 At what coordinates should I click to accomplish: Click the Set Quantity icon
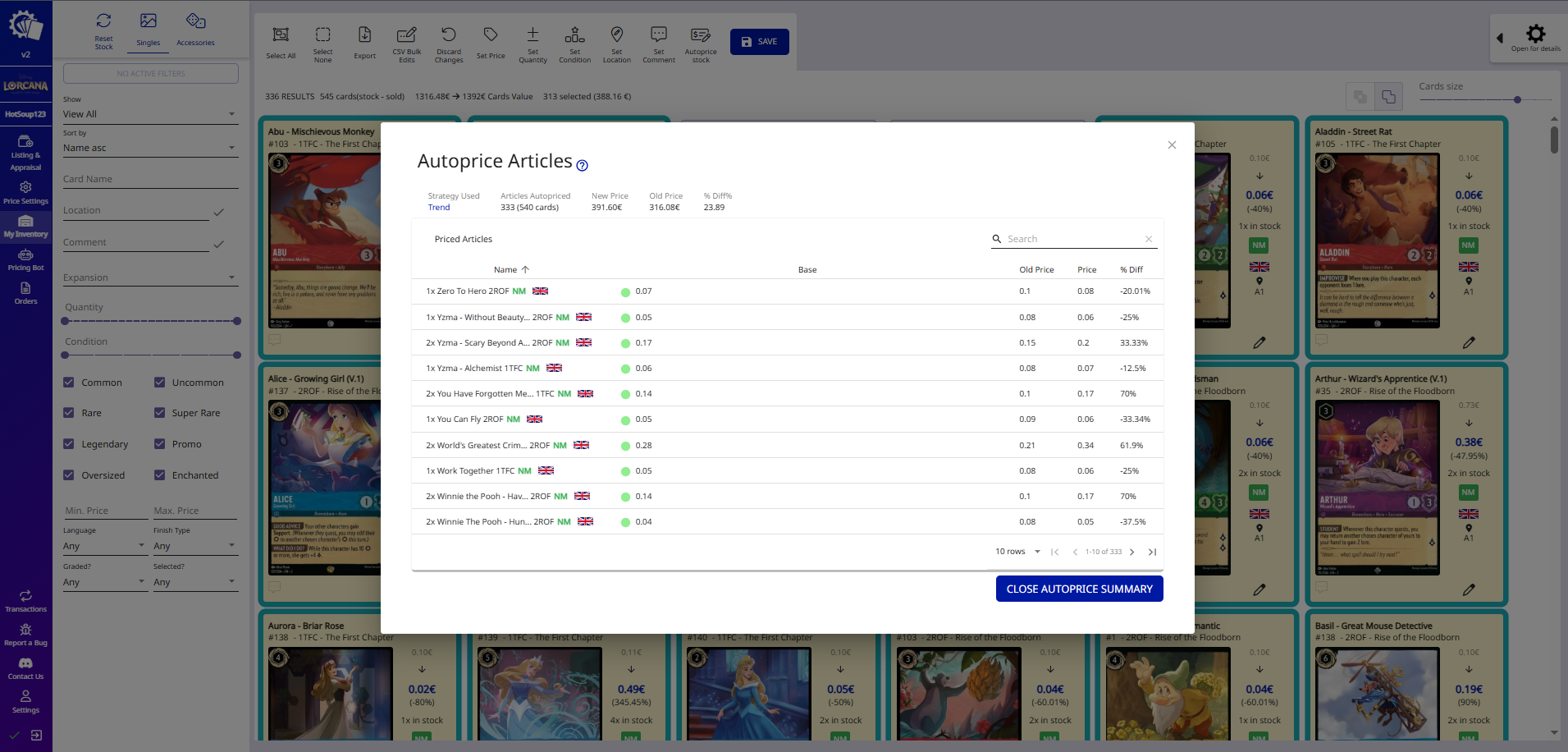533,34
